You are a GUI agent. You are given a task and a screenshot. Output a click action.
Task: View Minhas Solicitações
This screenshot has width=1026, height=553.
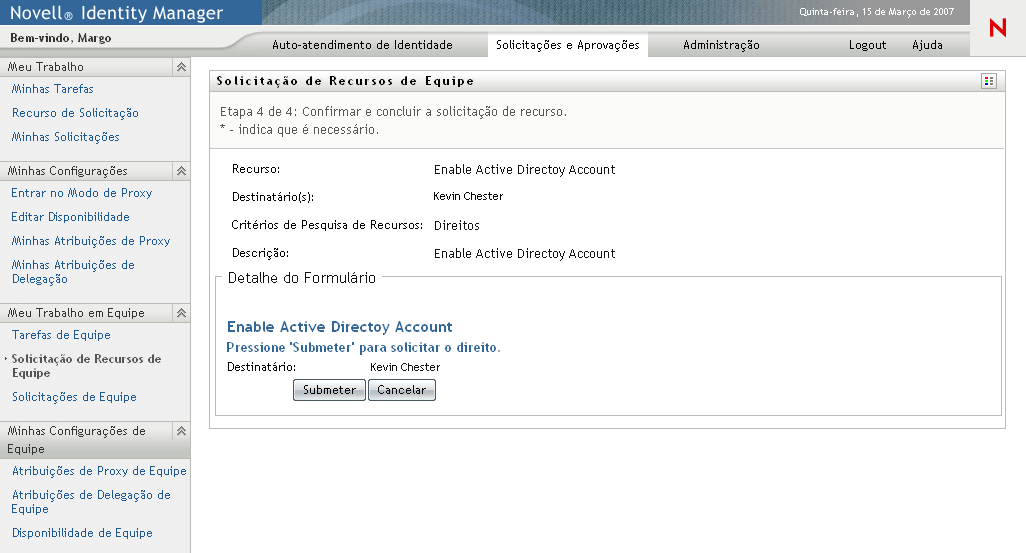point(65,137)
